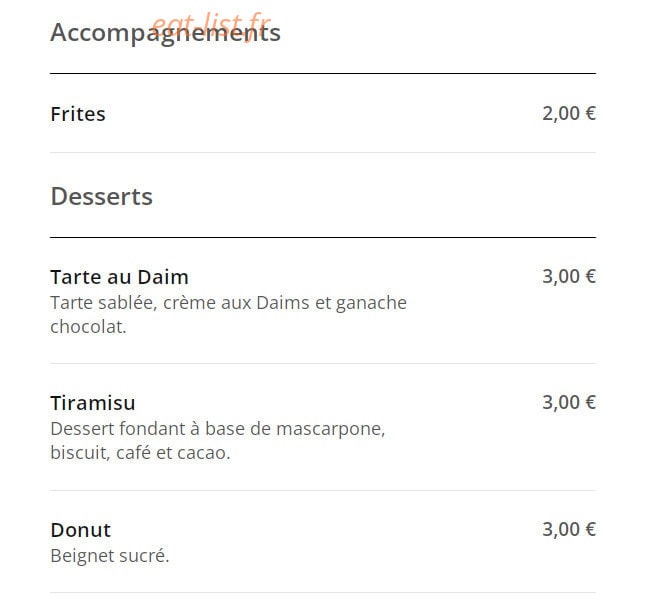Click the separator line below Donut entry
This screenshot has height=614, width=647.
coord(323,593)
